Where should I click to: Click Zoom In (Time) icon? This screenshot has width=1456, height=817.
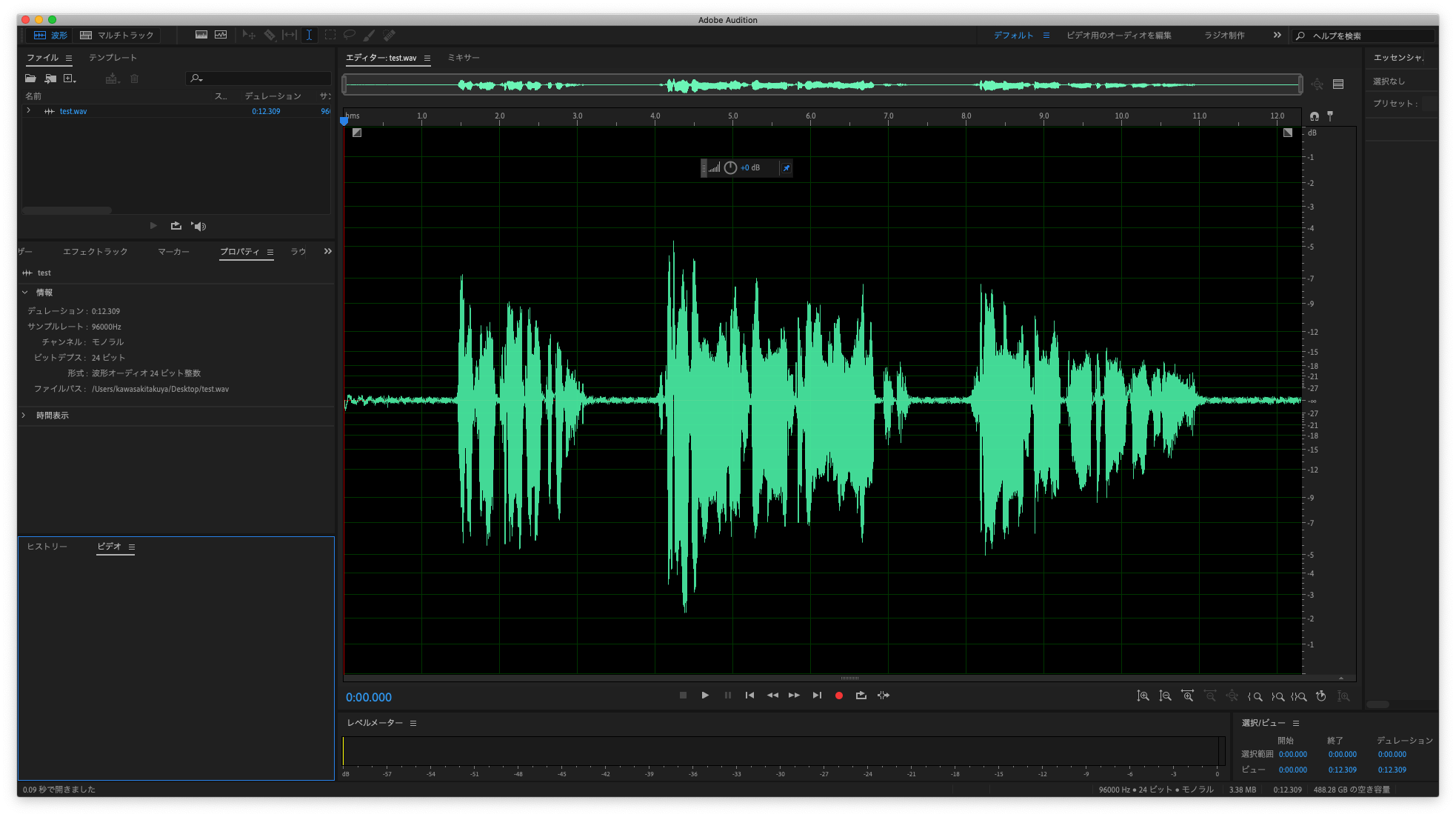pyautogui.click(x=1187, y=696)
